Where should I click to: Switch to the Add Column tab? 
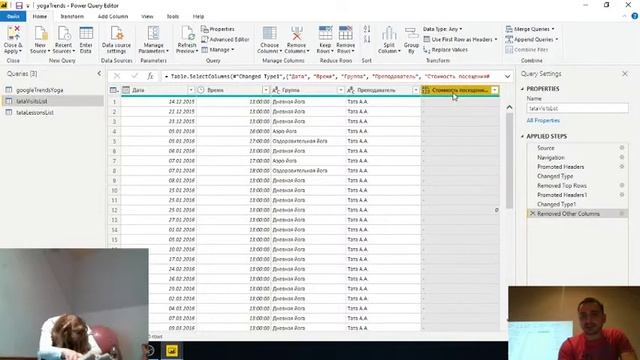[113, 16]
